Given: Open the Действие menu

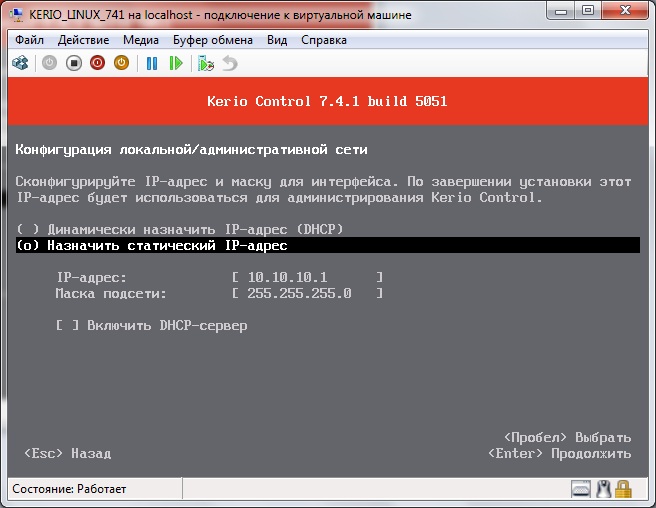Looking at the screenshot, I should [x=84, y=40].
